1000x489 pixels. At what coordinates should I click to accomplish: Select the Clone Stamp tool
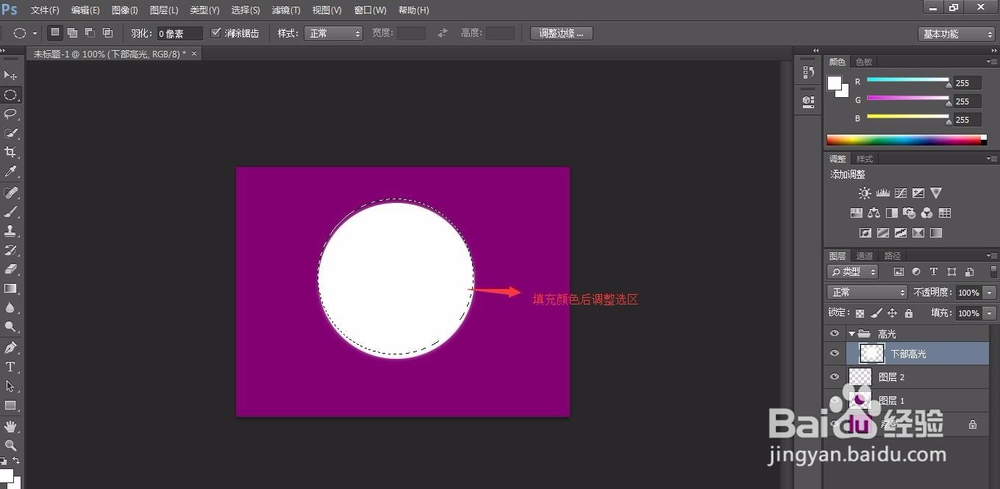pos(10,231)
